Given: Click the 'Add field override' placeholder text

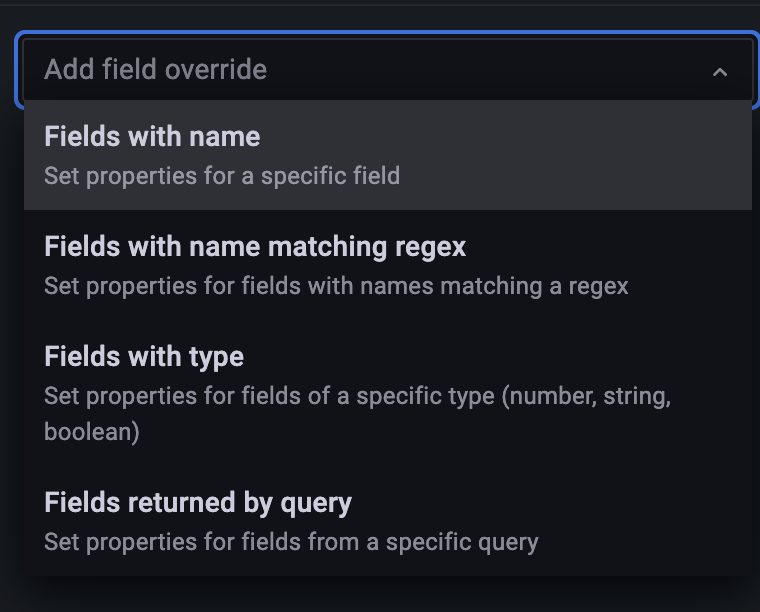Looking at the screenshot, I should 156,70.
